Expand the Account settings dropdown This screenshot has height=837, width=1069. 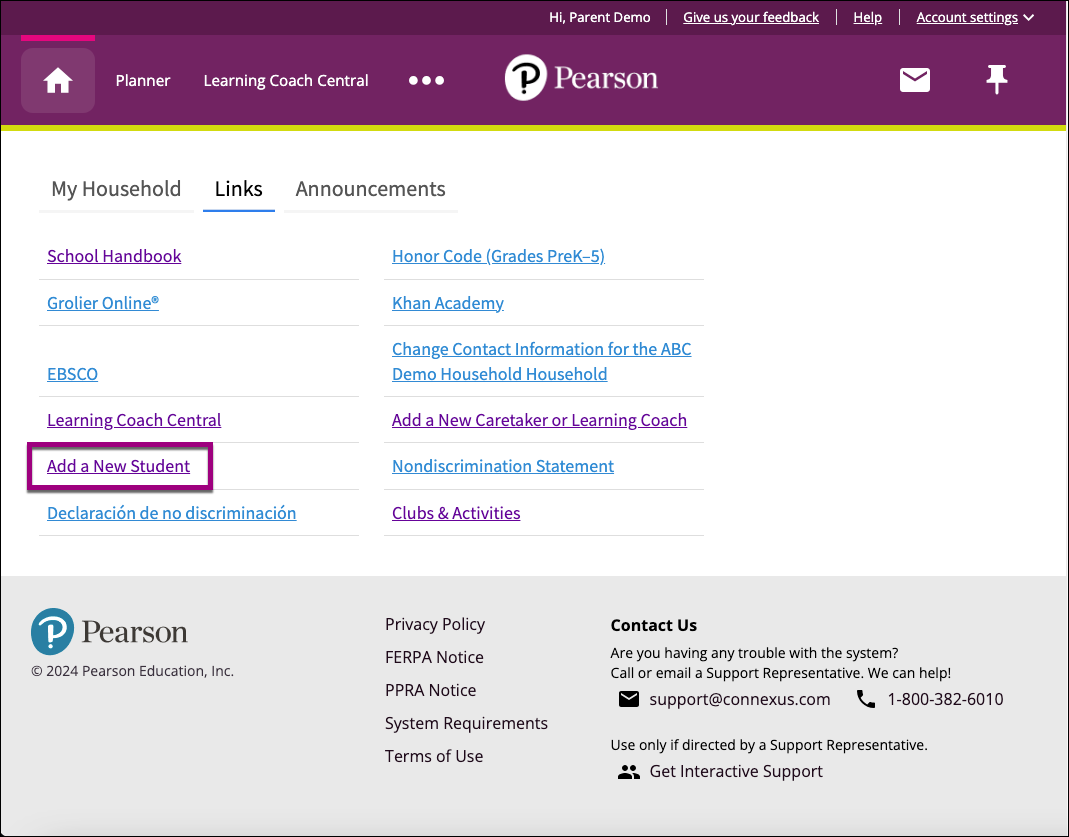point(967,17)
